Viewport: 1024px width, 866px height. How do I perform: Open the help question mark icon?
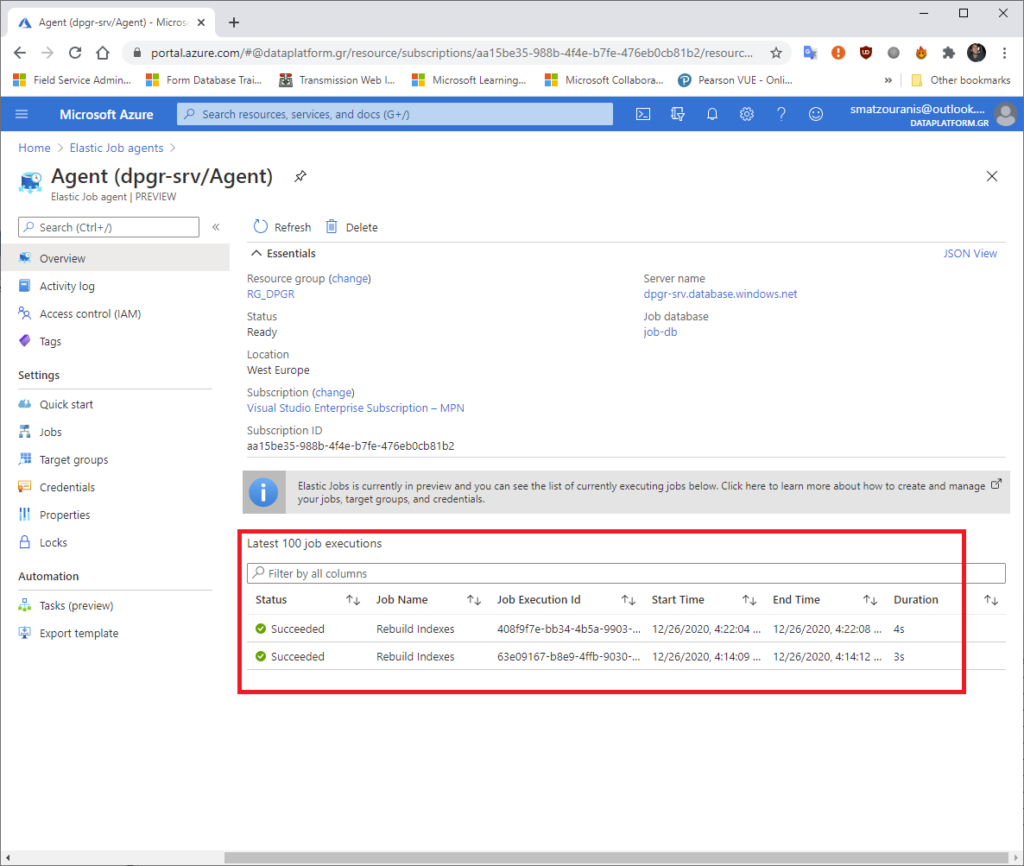(x=781, y=114)
